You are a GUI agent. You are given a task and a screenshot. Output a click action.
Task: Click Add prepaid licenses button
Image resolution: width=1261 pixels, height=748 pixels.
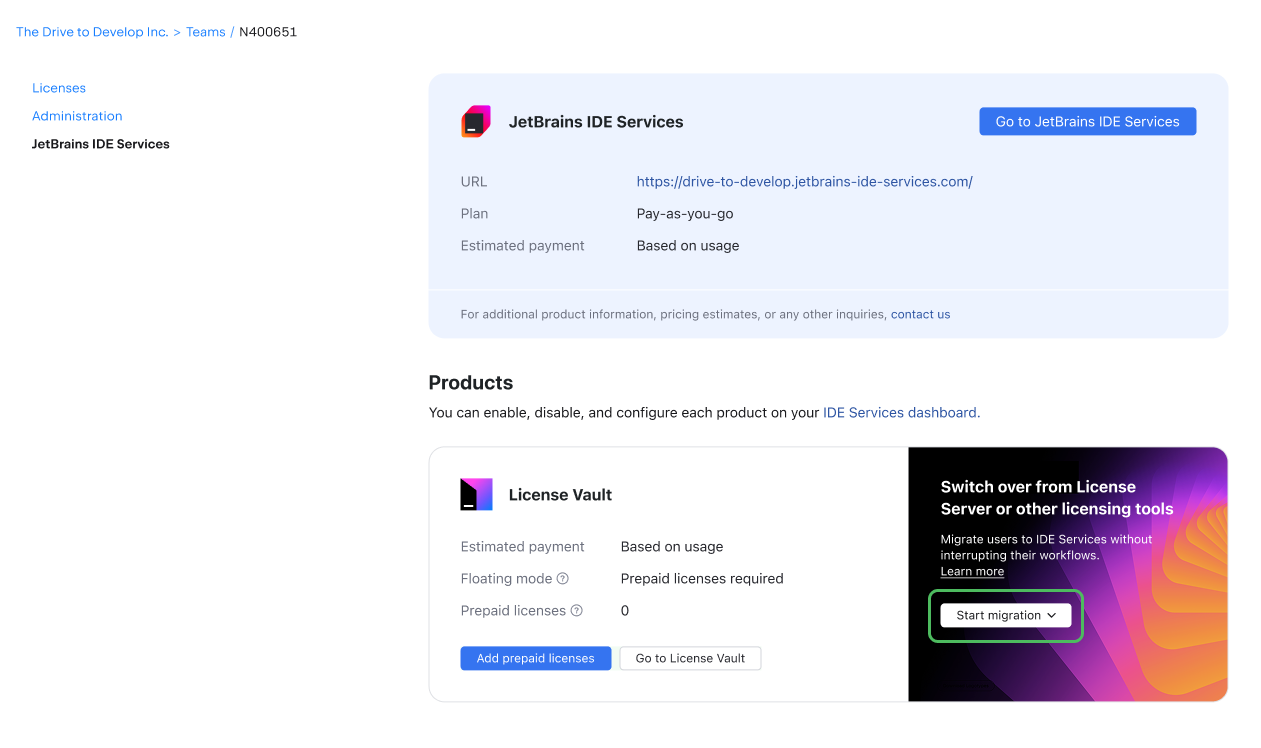[536, 658]
